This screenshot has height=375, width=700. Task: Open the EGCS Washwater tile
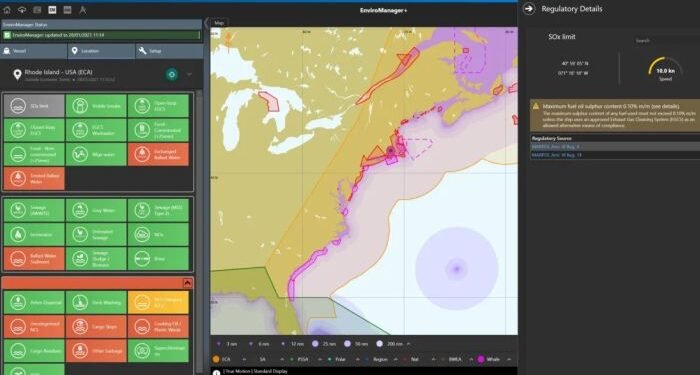96,130
